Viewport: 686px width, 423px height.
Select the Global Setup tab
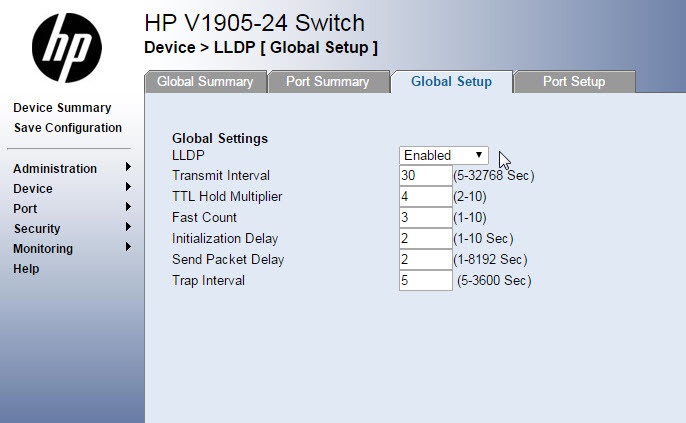(452, 82)
